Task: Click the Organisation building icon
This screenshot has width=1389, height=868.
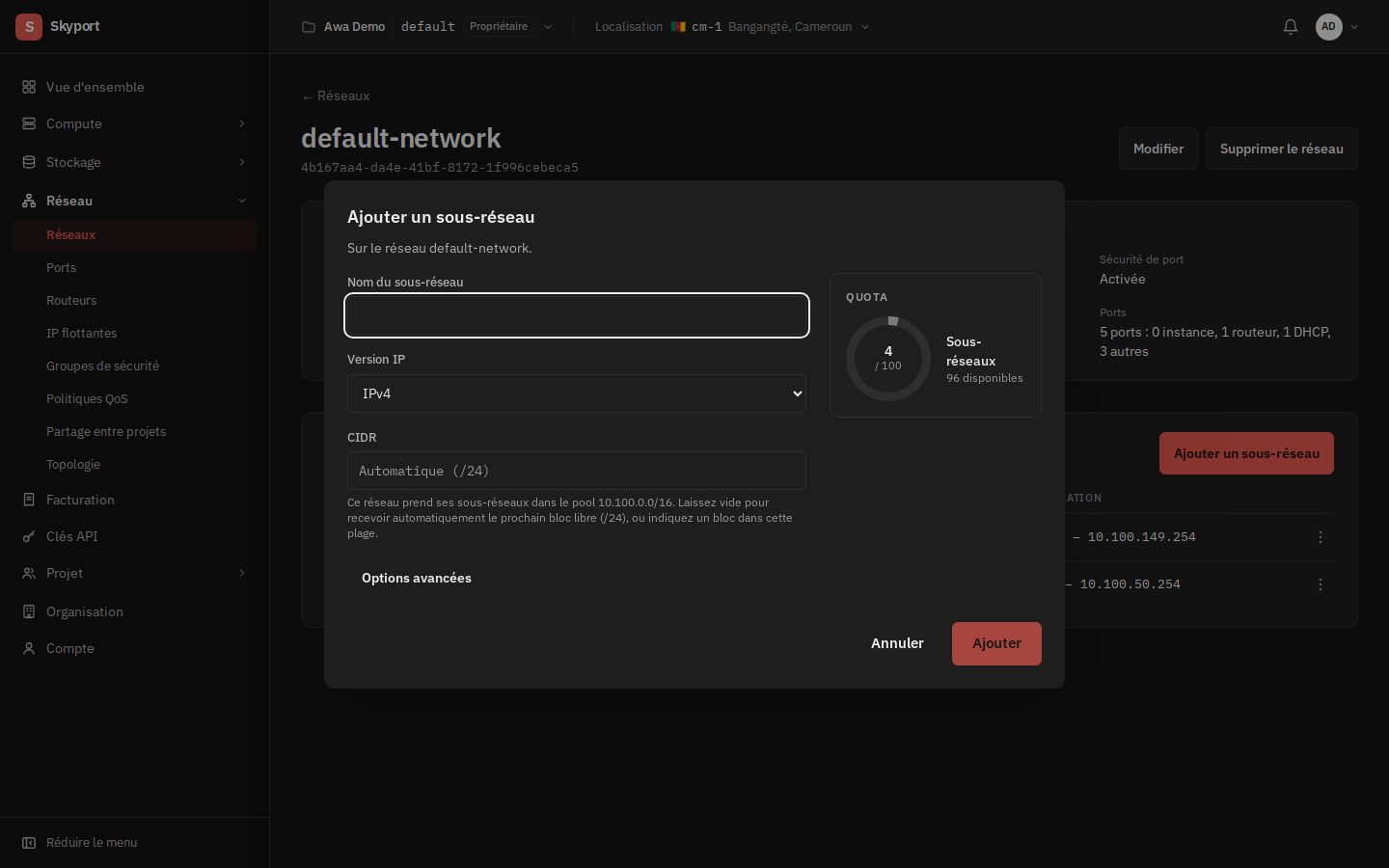Action: click(29, 611)
